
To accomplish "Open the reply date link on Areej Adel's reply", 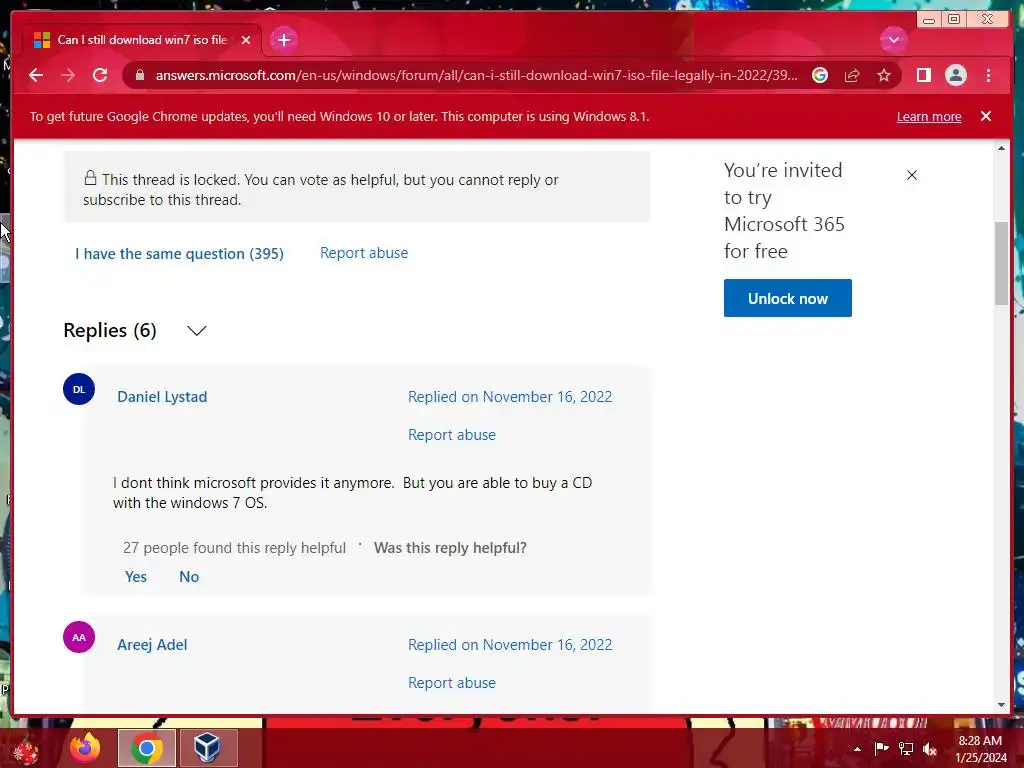I will point(510,645).
